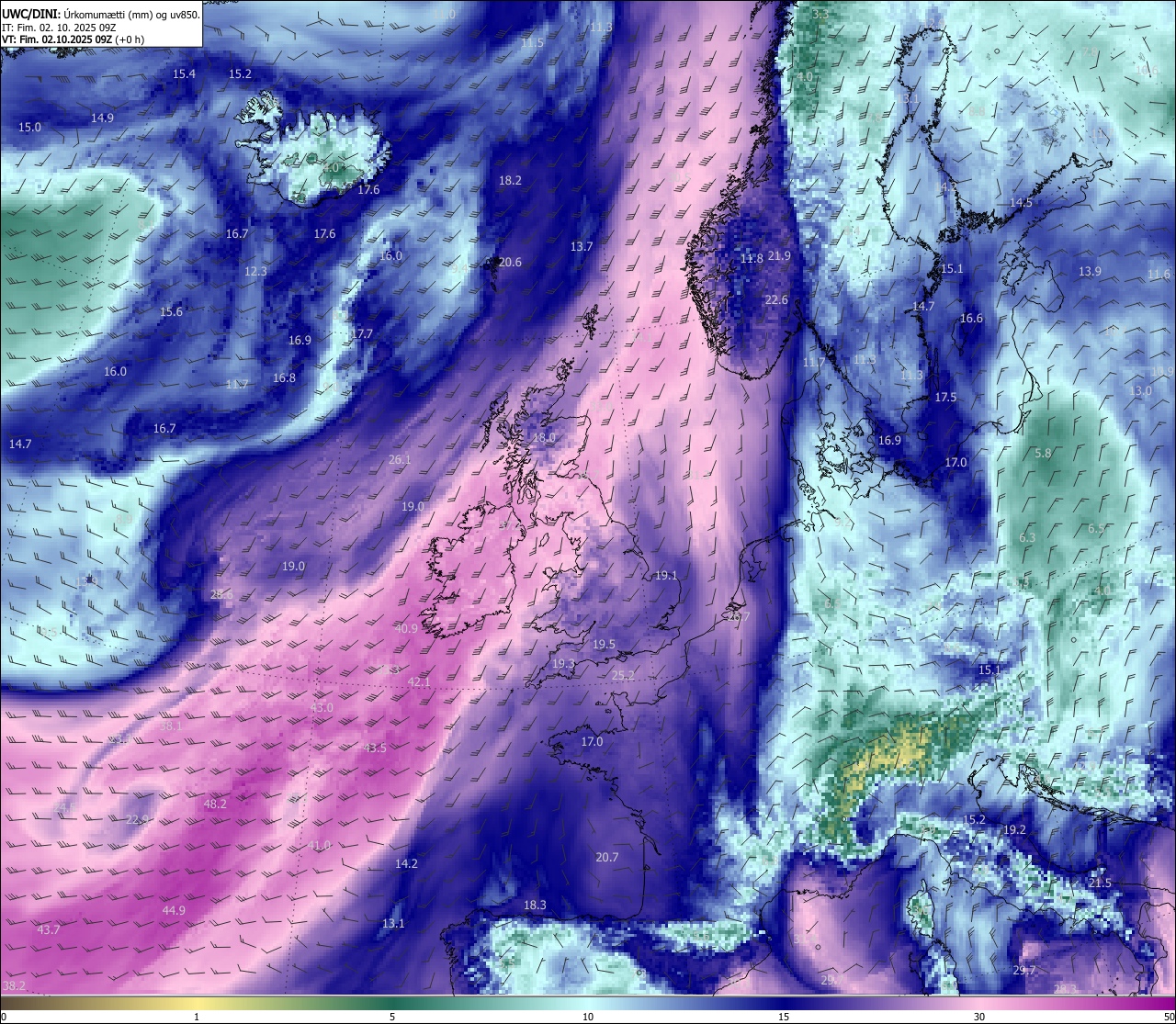
Task: Click the map value '16.6'
Action: [971, 318]
